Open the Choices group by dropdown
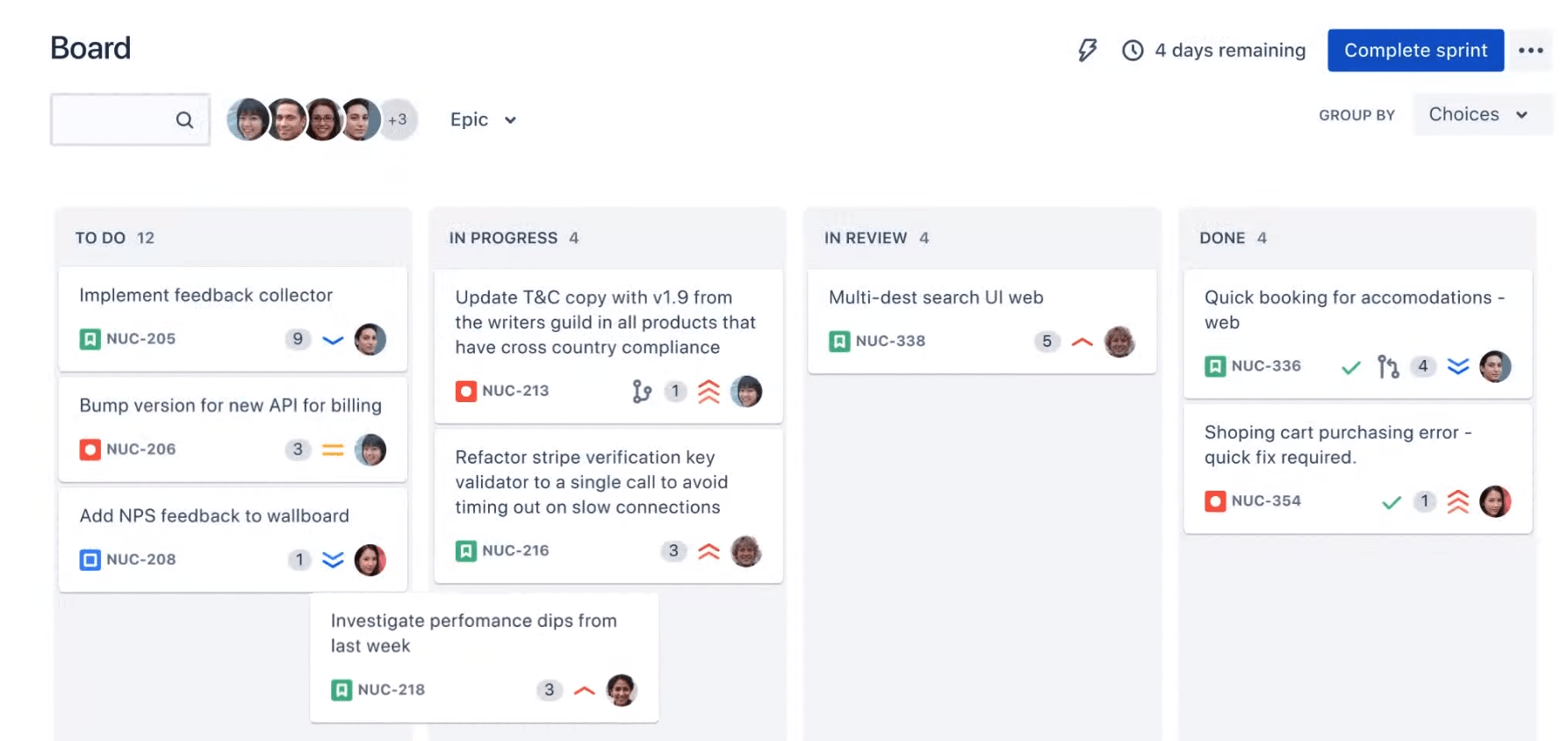The height and width of the screenshot is (741, 1568). click(x=1481, y=114)
